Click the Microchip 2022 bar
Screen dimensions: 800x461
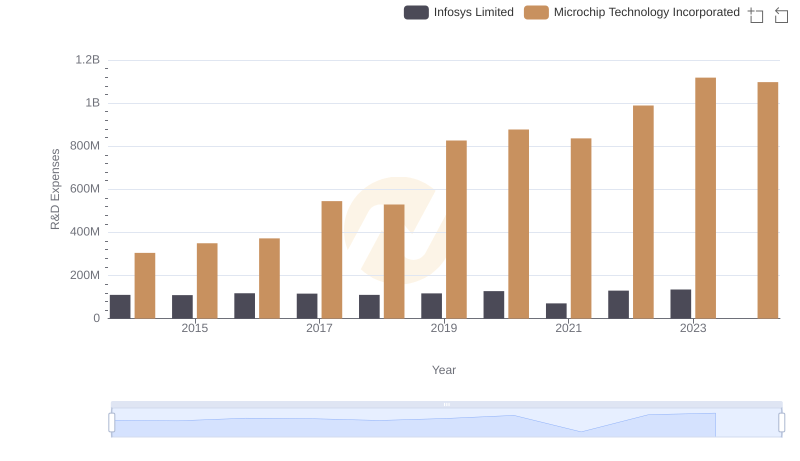643,212
